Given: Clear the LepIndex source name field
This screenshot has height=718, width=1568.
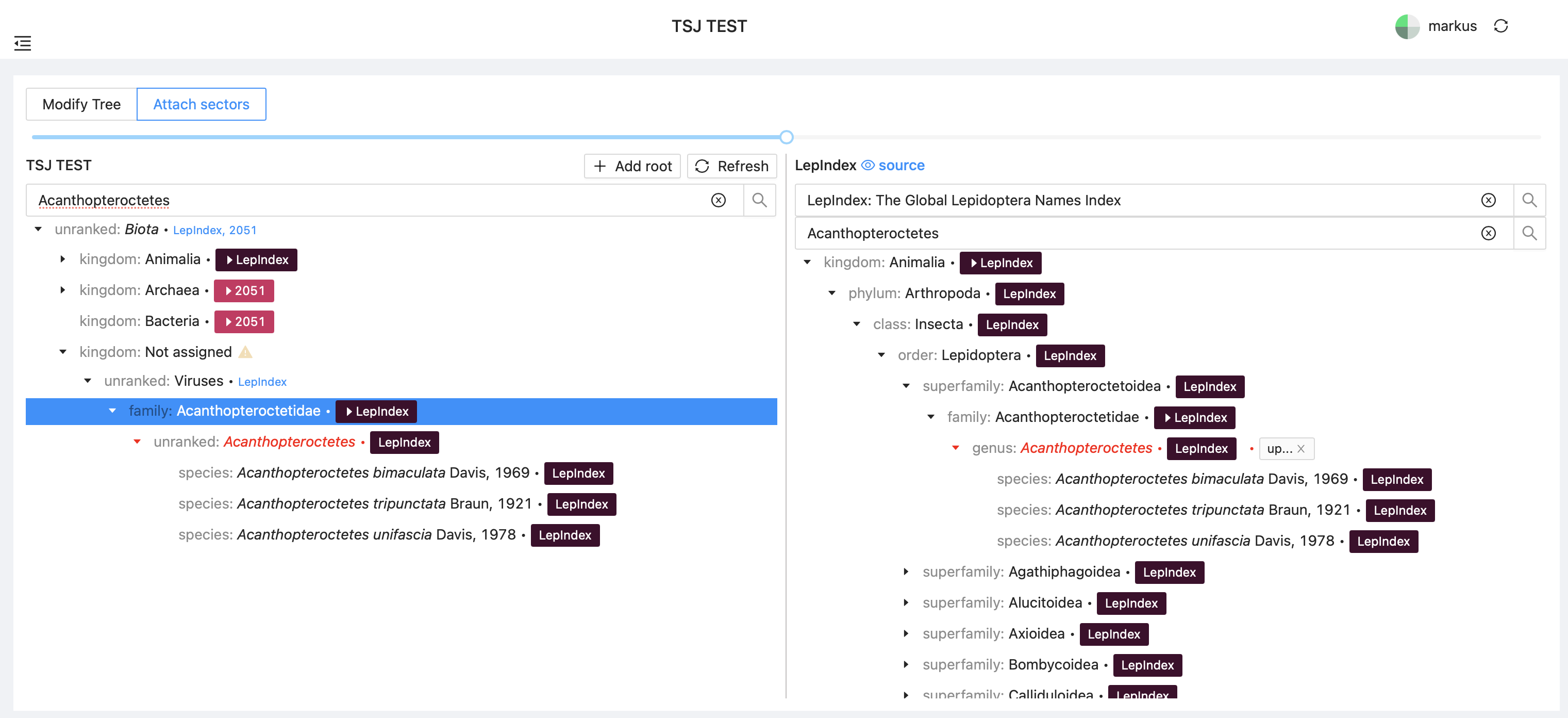Looking at the screenshot, I should [x=1489, y=200].
